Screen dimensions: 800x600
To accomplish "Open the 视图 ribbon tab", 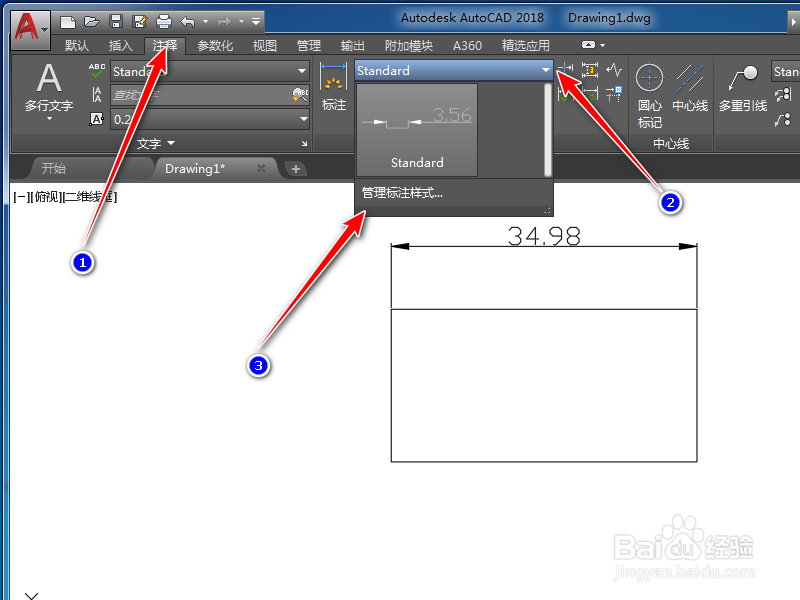I will tap(265, 46).
